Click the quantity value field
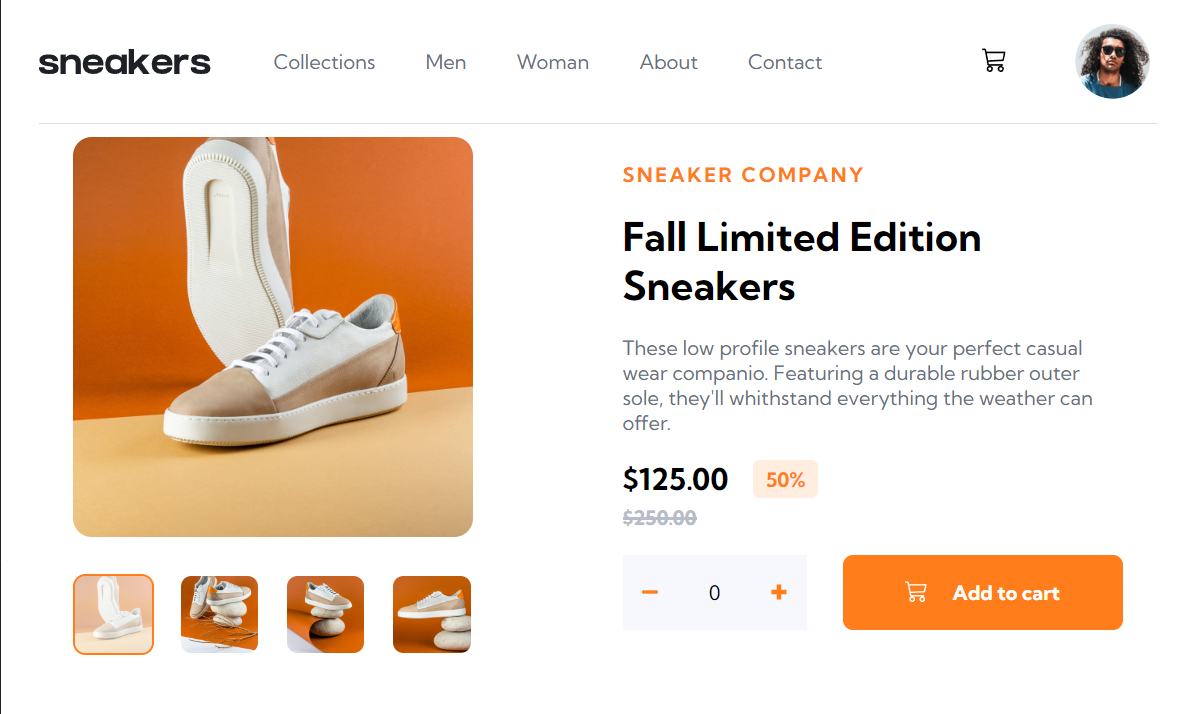The width and height of the screenshot is (1192, 714). [714, 592]
